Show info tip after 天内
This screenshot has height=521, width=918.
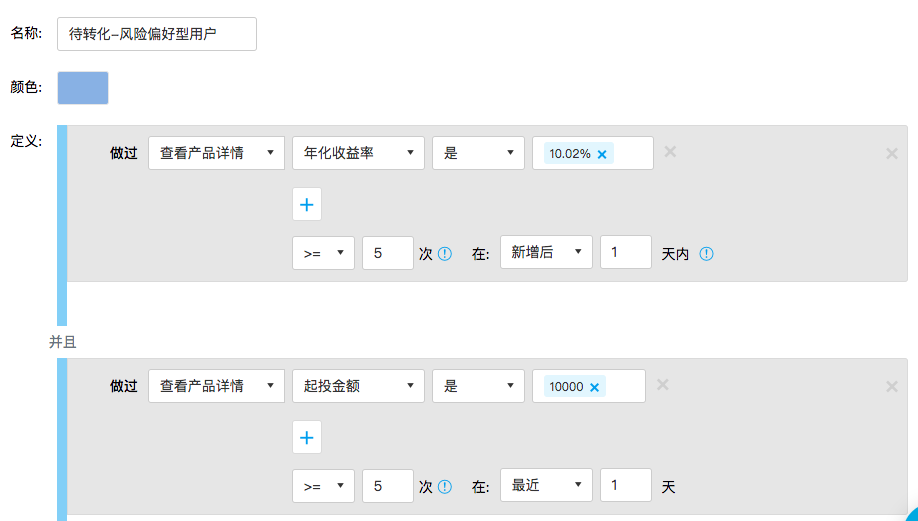coord(707,254)
